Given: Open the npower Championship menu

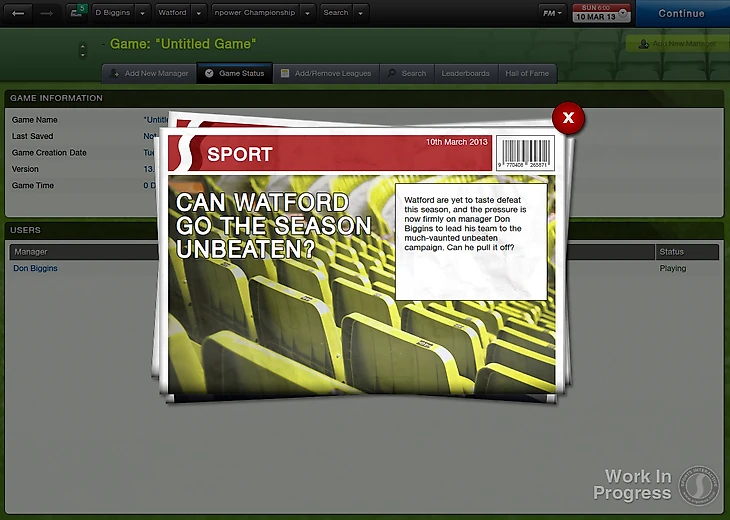Looking at the screenshot, I should tap(255, 13).
